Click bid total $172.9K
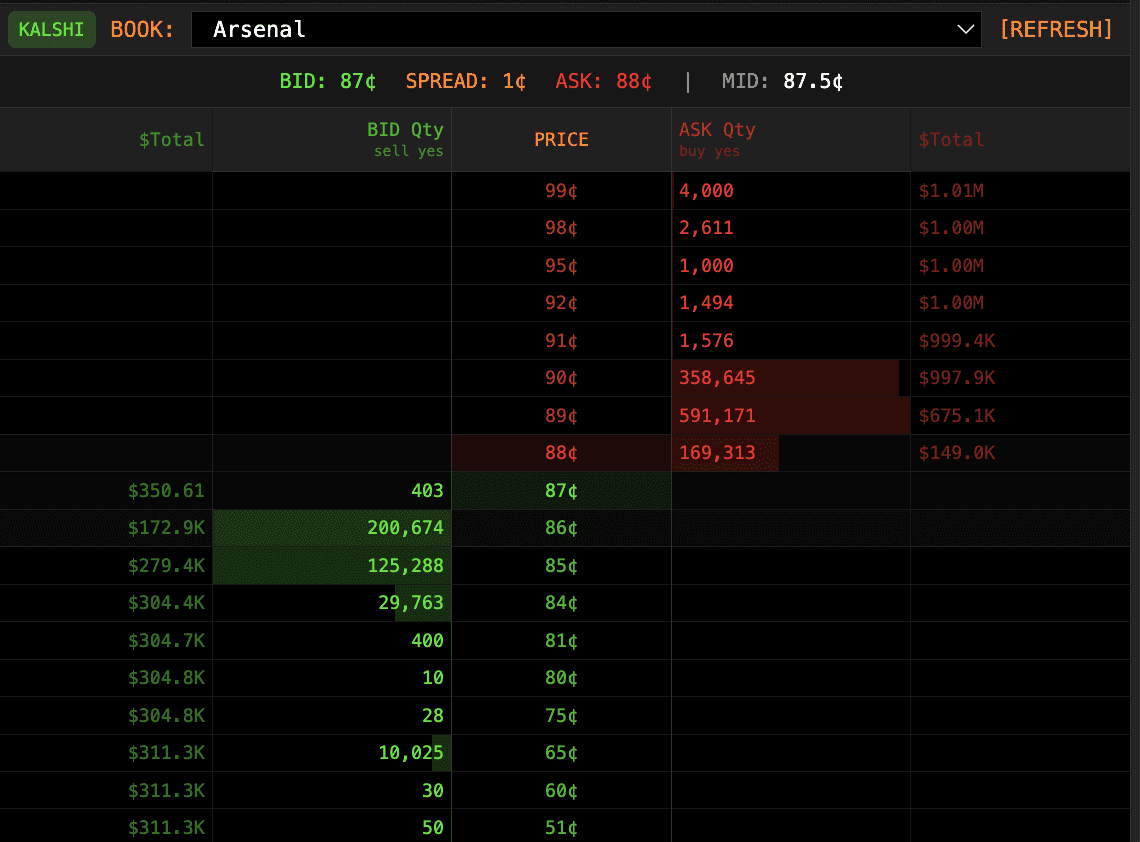Image resolution: width=1140 pixels, height=842 pixels. point(166,527)
